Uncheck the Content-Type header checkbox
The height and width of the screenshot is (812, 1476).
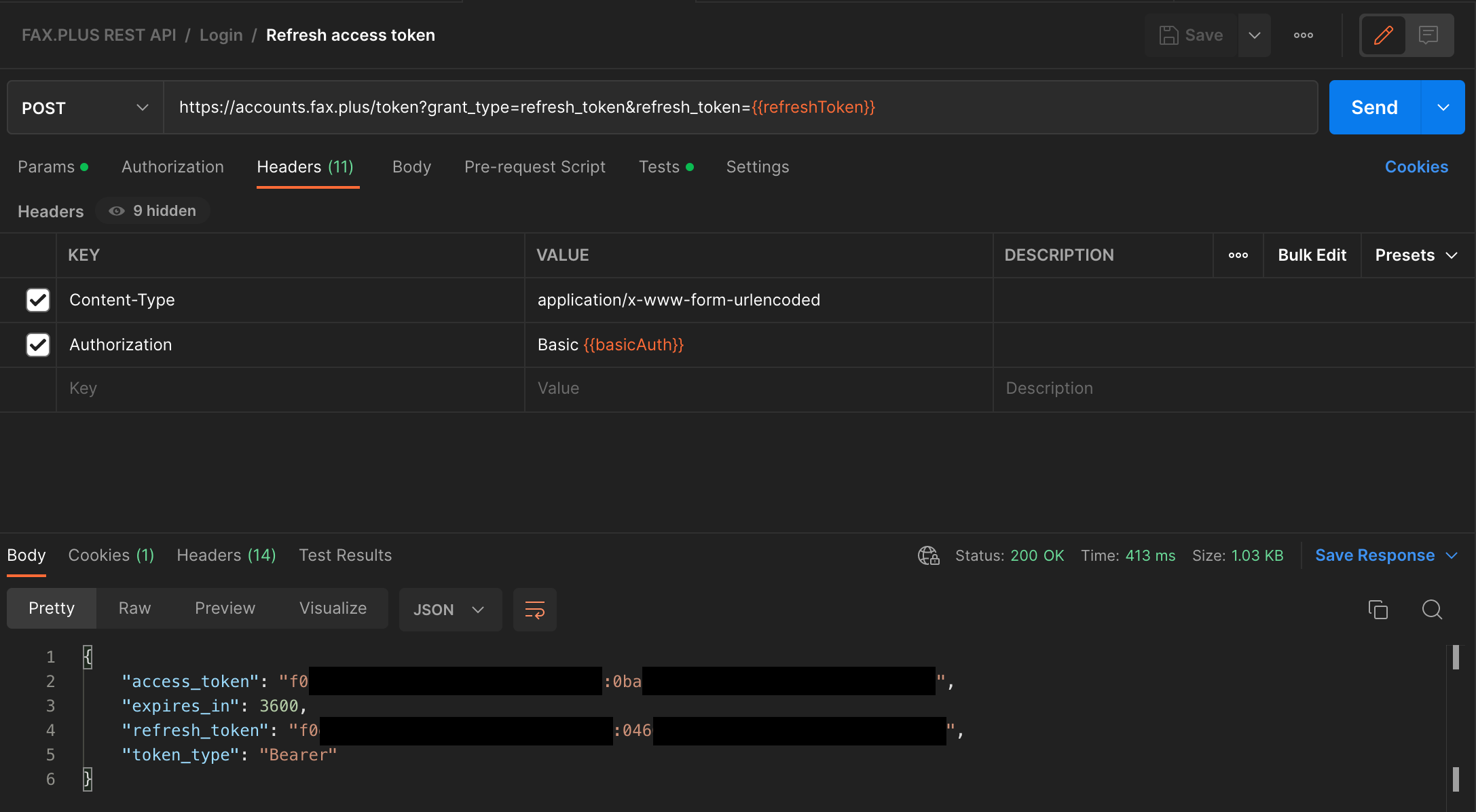point(38,299)
